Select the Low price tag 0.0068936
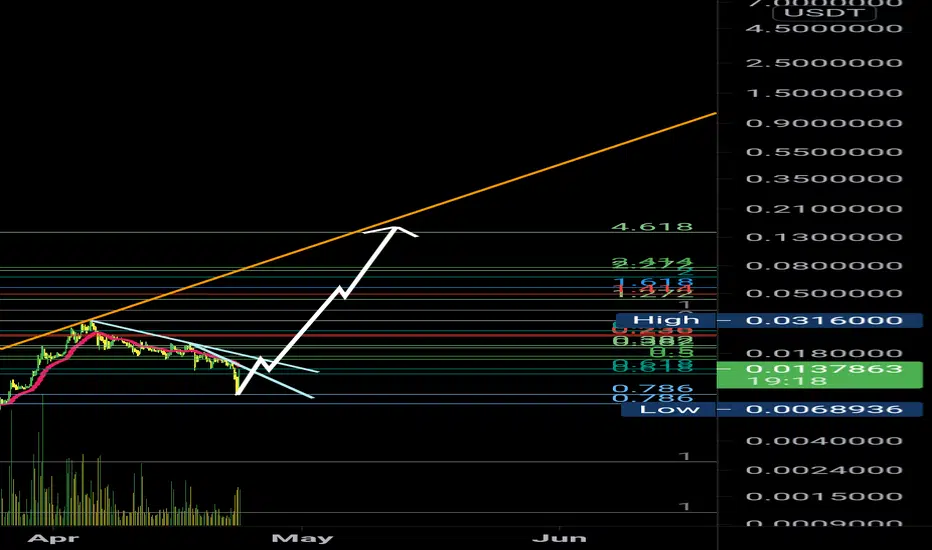The height and width of the screenshot is (550, 932). pos(820,409)
